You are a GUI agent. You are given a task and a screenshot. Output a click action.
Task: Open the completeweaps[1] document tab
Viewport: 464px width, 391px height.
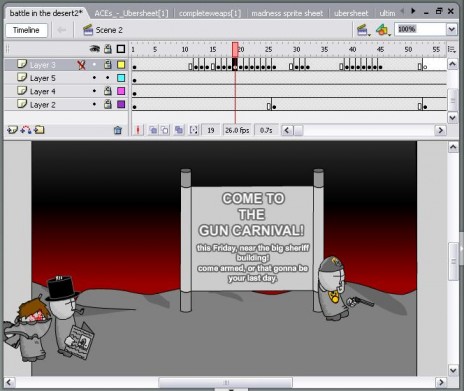210,13
